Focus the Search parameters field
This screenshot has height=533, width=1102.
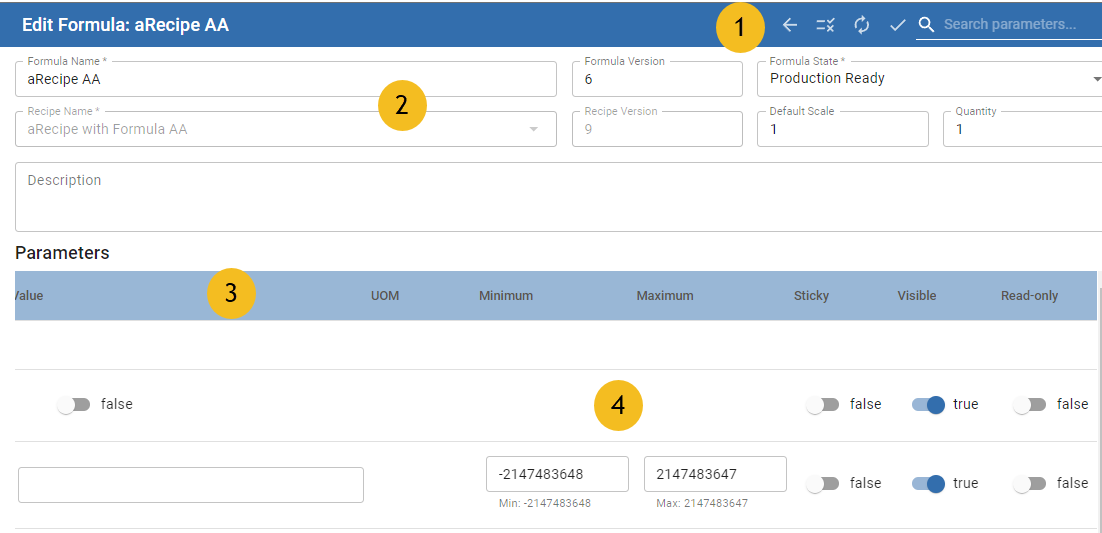[1015, 25]
